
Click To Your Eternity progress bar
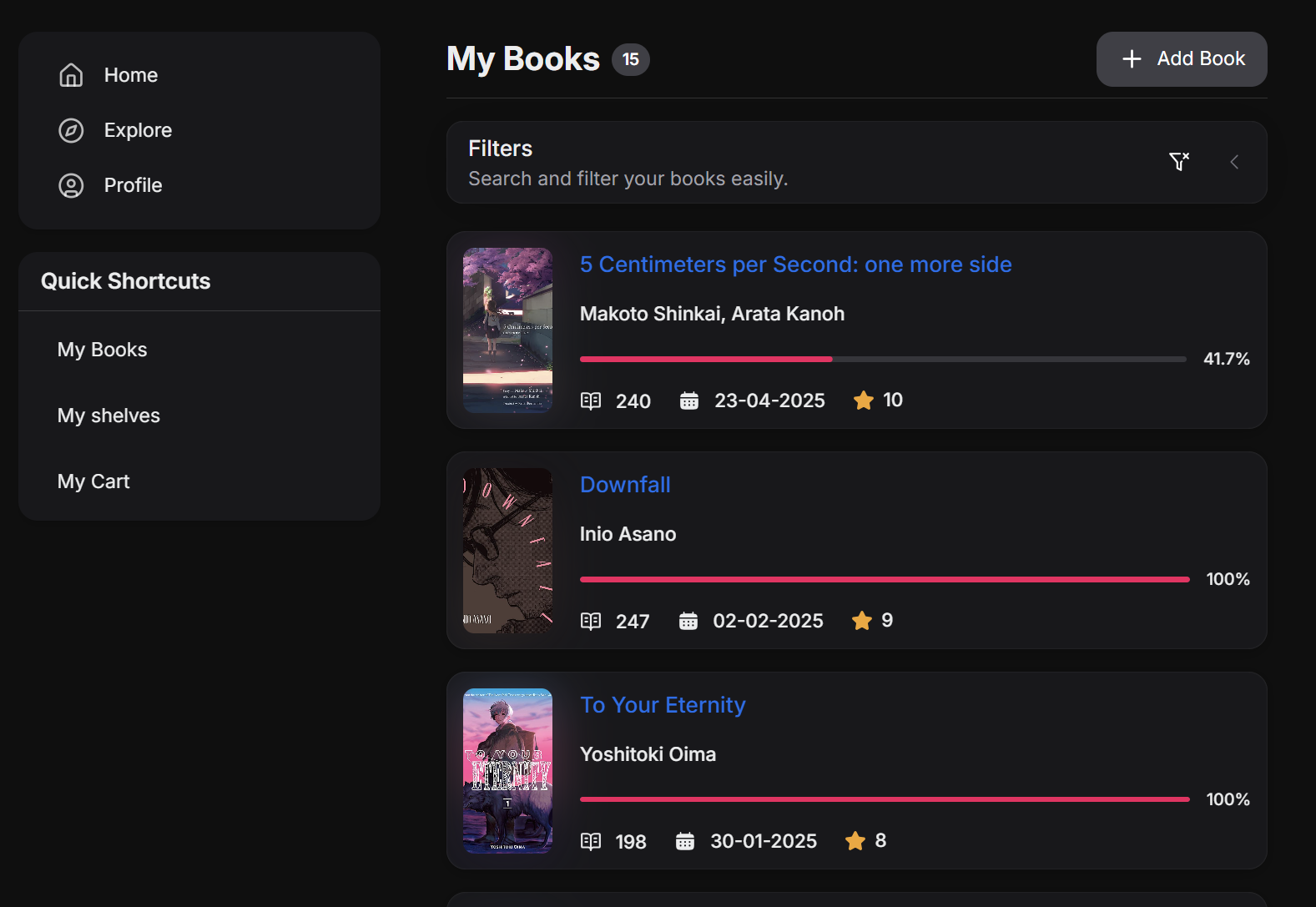pos(885,799)
